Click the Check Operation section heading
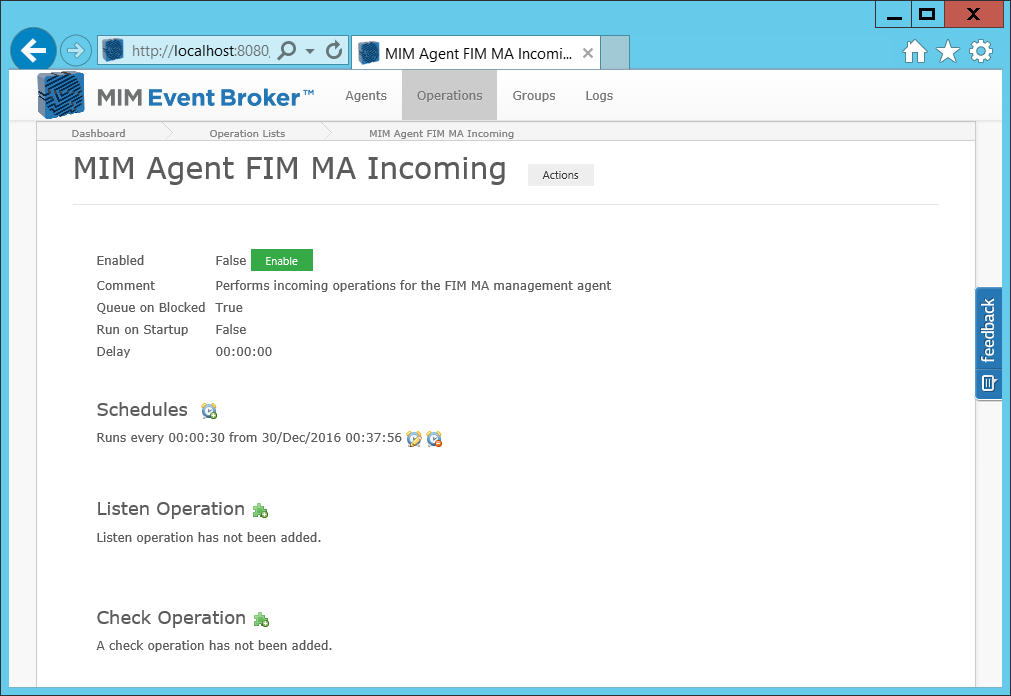Image resolution: width=1011 pixels, height=696 pixels. (172, 618)
